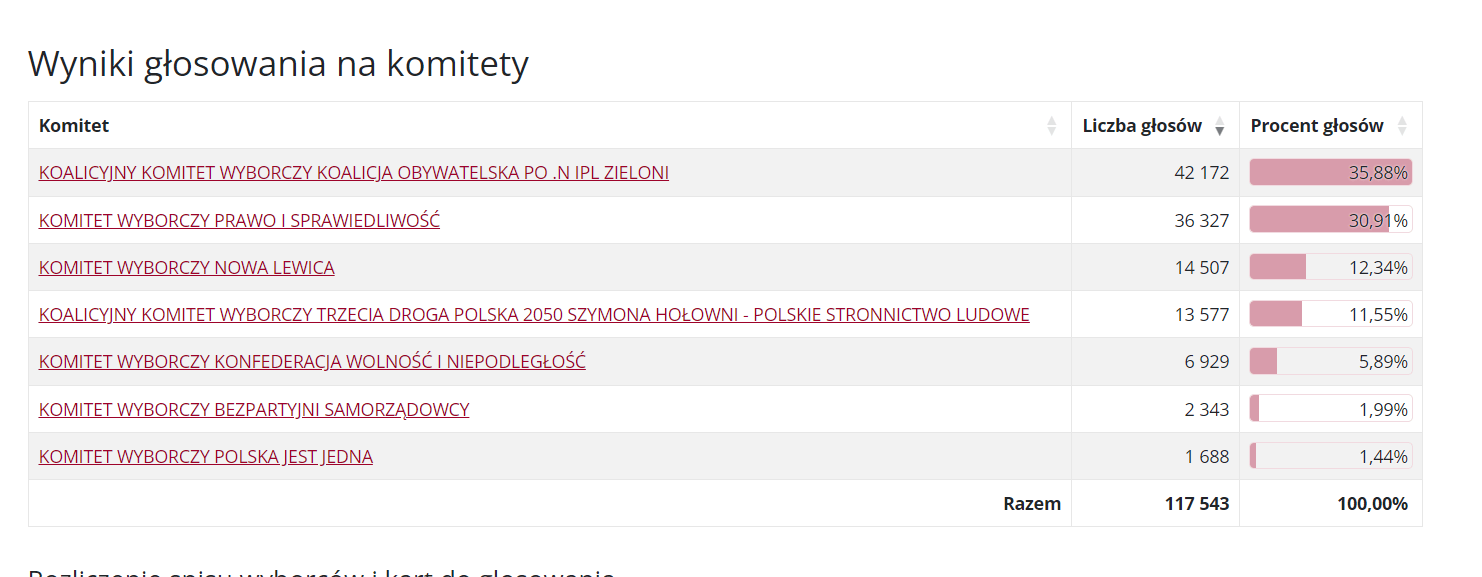
Task: Click the 35,88% progress bar
Action: [1330, 173]
